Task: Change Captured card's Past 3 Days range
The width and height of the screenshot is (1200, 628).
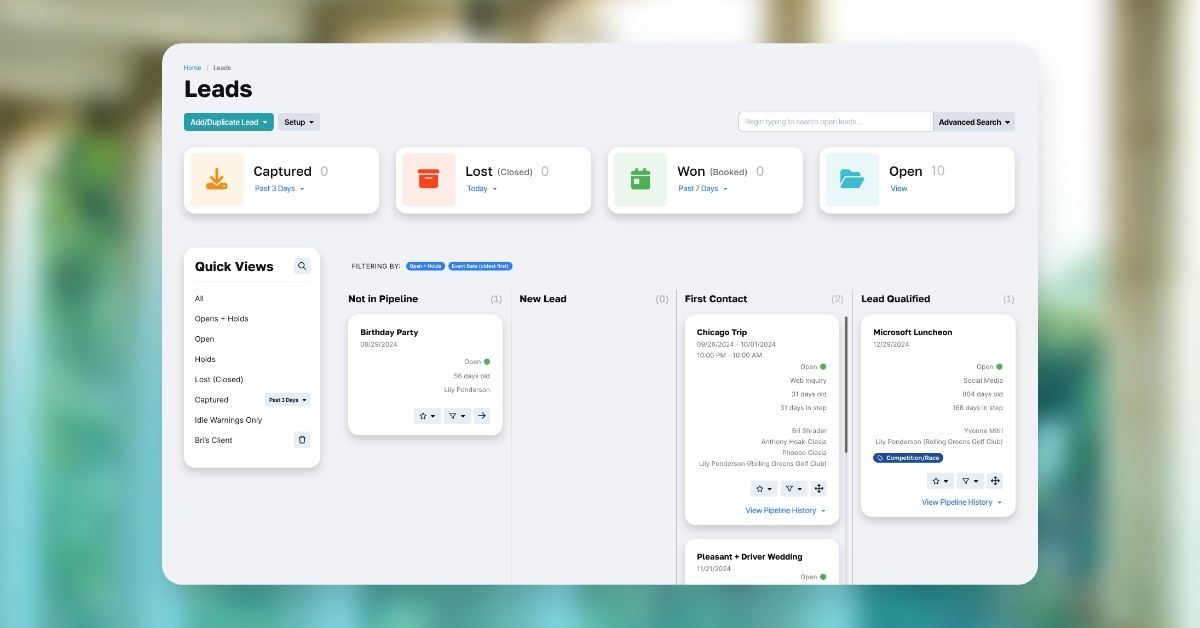Action: 279,188
